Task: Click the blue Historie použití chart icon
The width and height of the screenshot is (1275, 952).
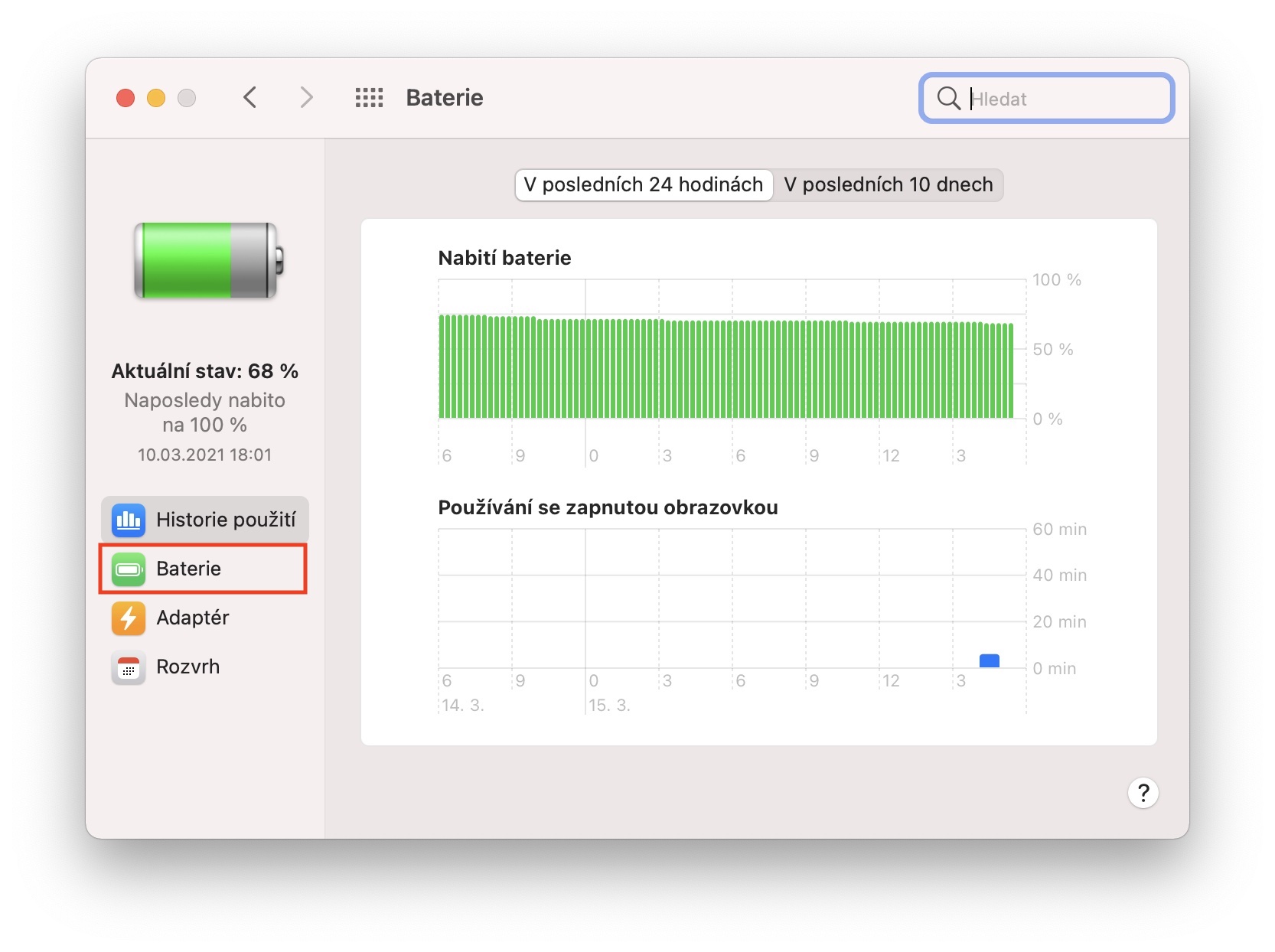Action: click(129, 520)
